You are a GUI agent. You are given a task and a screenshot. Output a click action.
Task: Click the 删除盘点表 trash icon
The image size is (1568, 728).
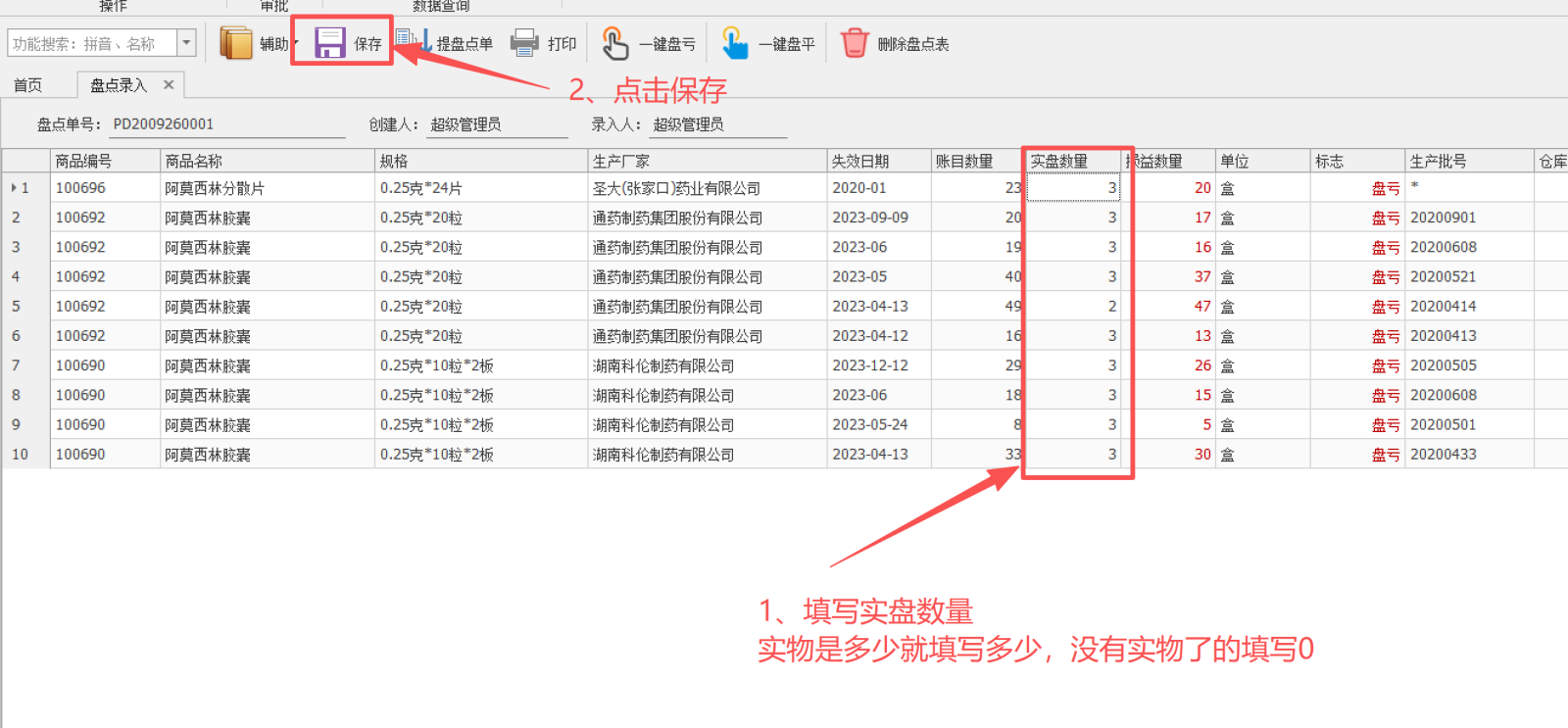[x=855, y=43]
